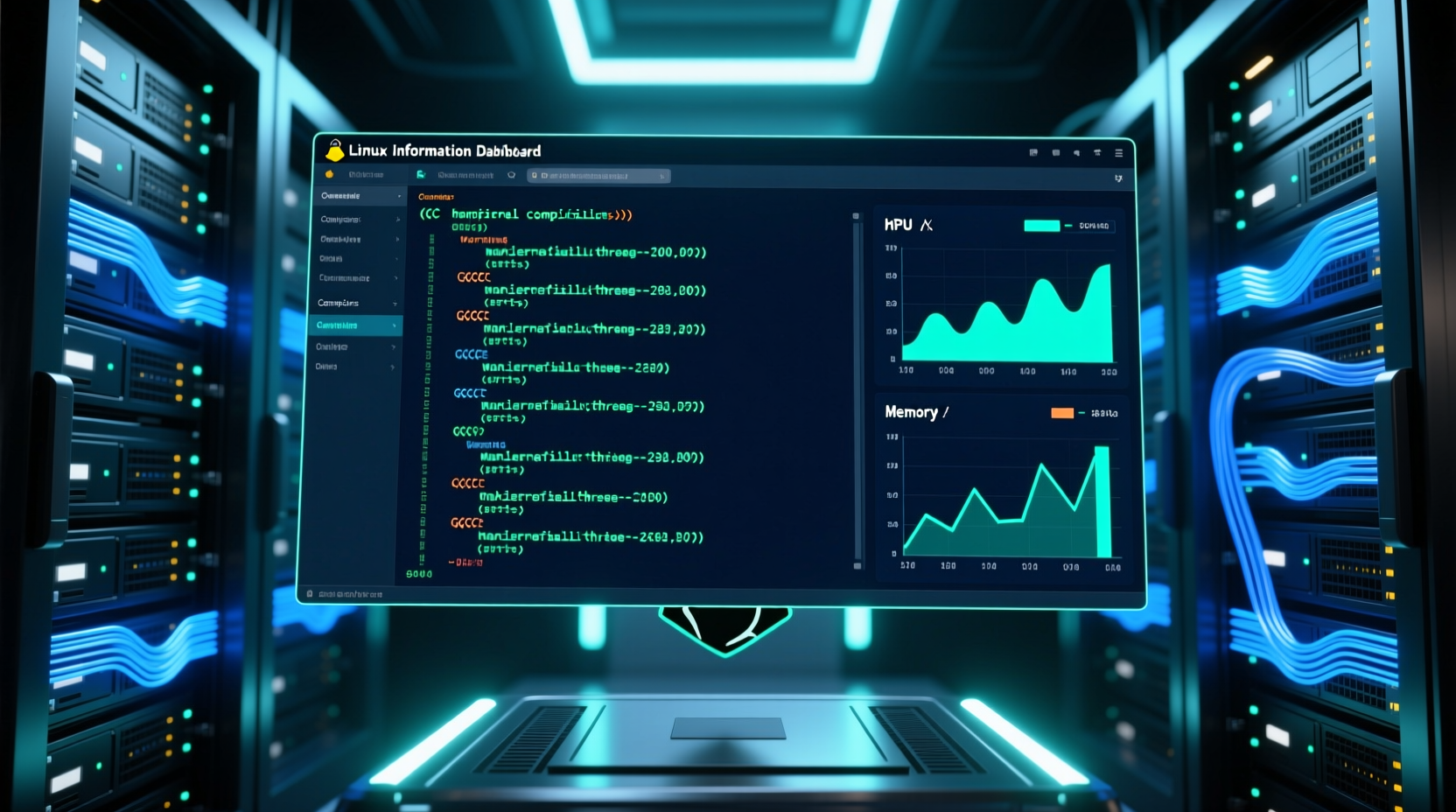Click the speaker-shaped icon in the title bar
Screen dimensions: 1456x812
pyautogui.click(x=1076, y=153)
